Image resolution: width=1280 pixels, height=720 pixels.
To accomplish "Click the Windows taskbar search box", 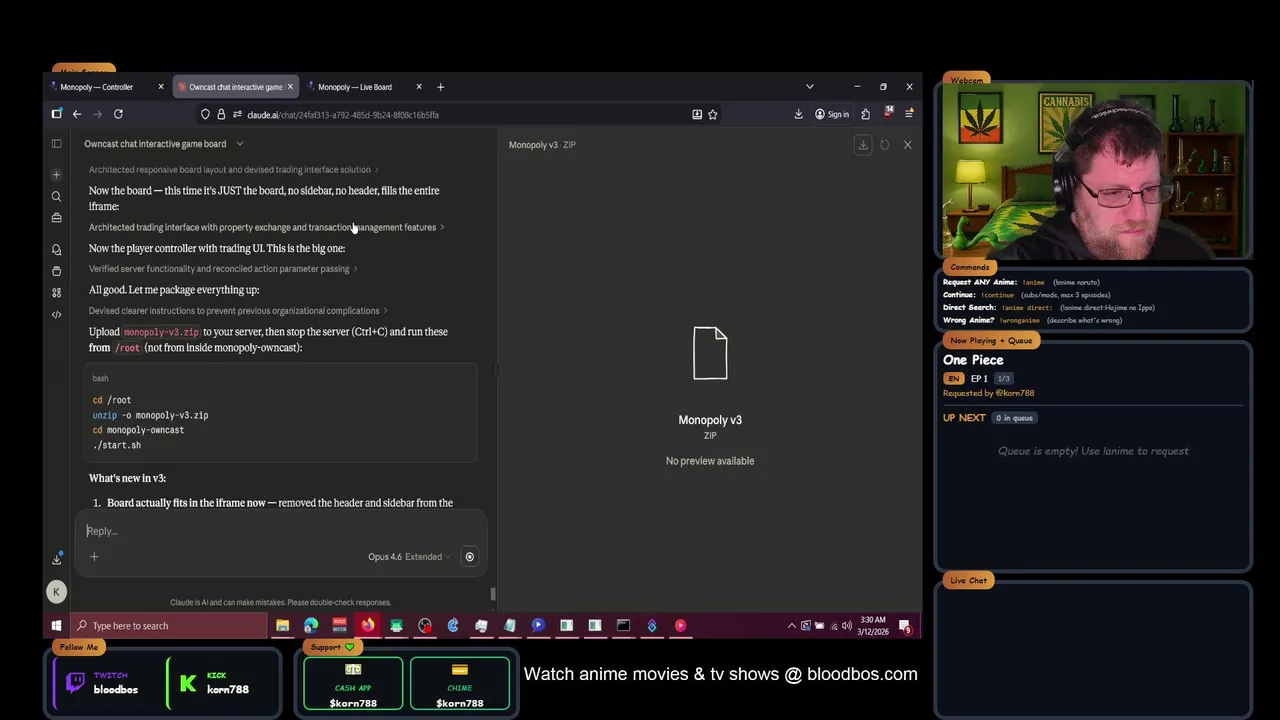I will coord(167,626).
